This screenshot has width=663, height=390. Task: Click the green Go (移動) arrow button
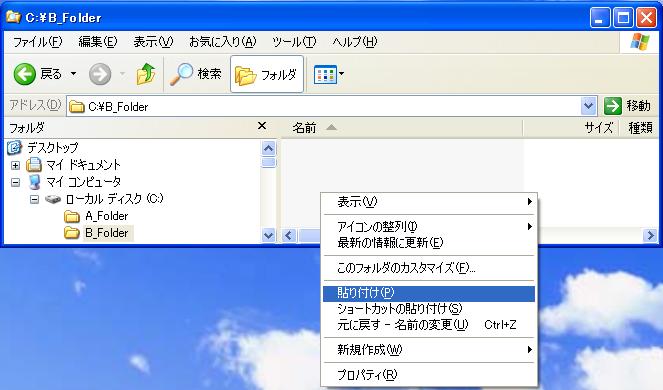click(x=613, y=106)
